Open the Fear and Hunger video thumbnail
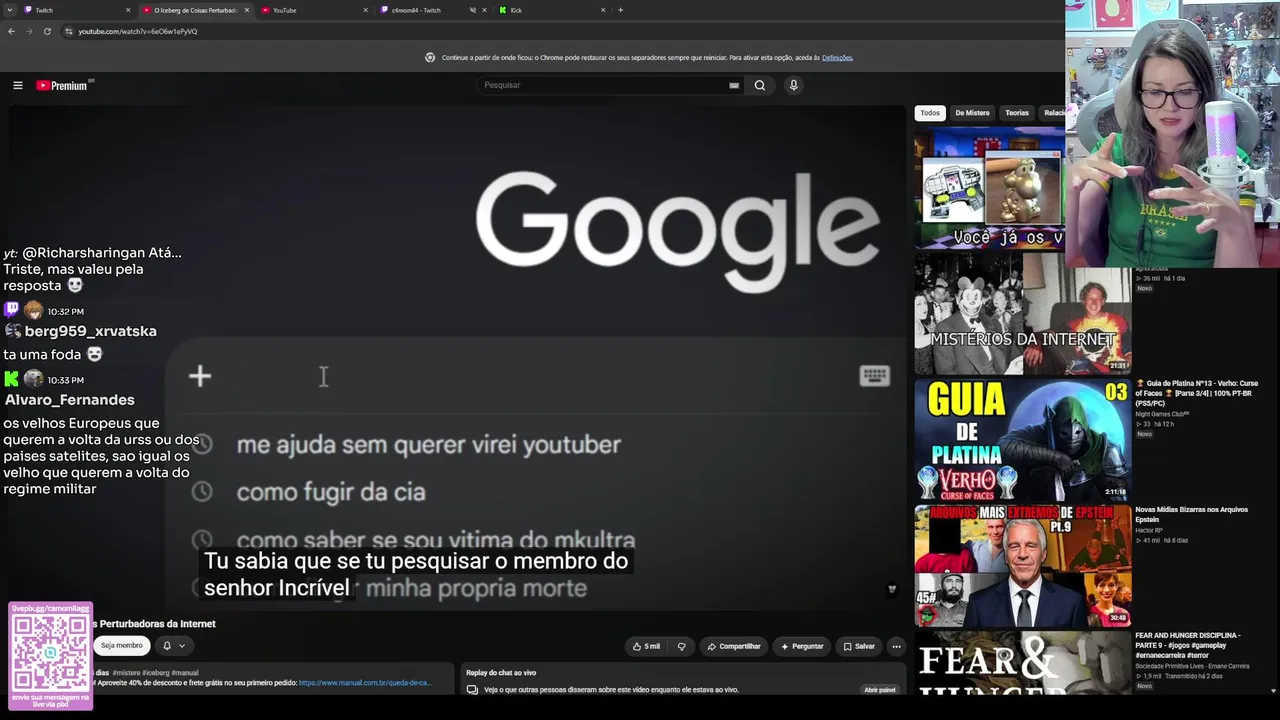The width and height of the screenshot is (1280, 720). 1022,662
